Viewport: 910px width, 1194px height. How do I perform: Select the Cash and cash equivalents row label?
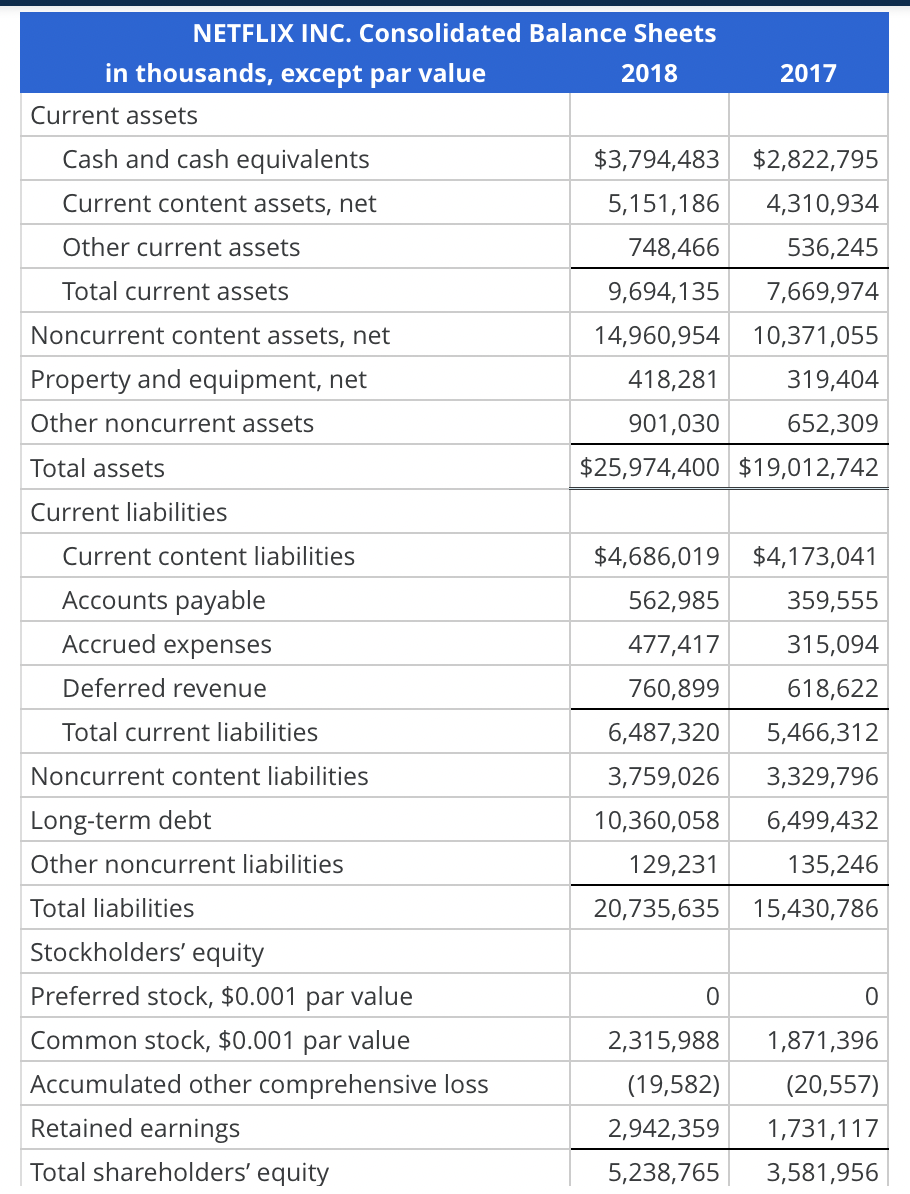[215, 159]
